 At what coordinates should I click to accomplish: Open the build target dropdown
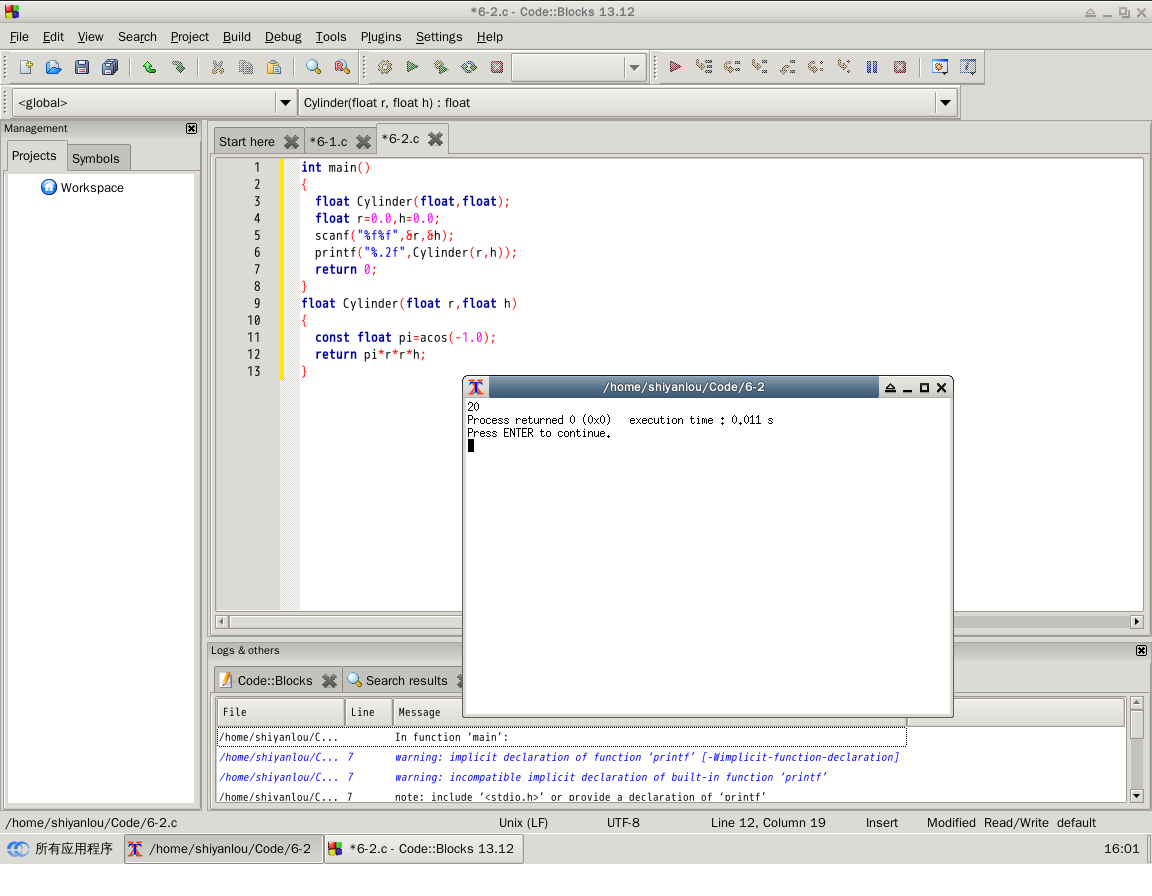634,67
